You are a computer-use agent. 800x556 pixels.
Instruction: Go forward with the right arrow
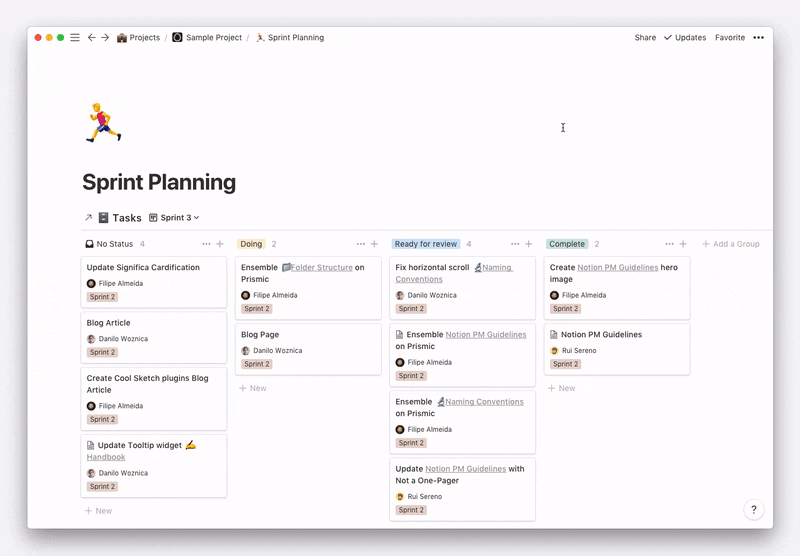pyautogui.click(x=105, y=37)
